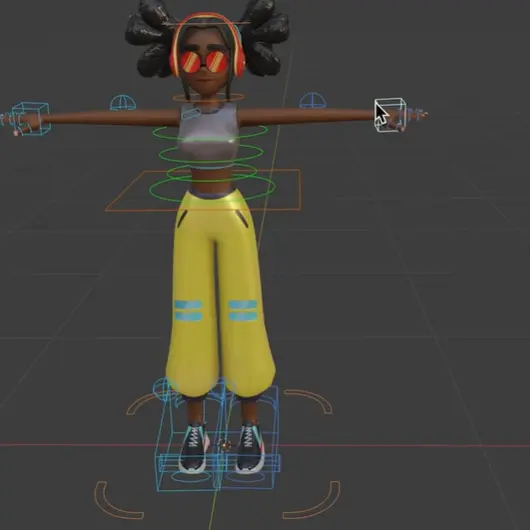Select the orange head control line above headphones

point(207,23)
